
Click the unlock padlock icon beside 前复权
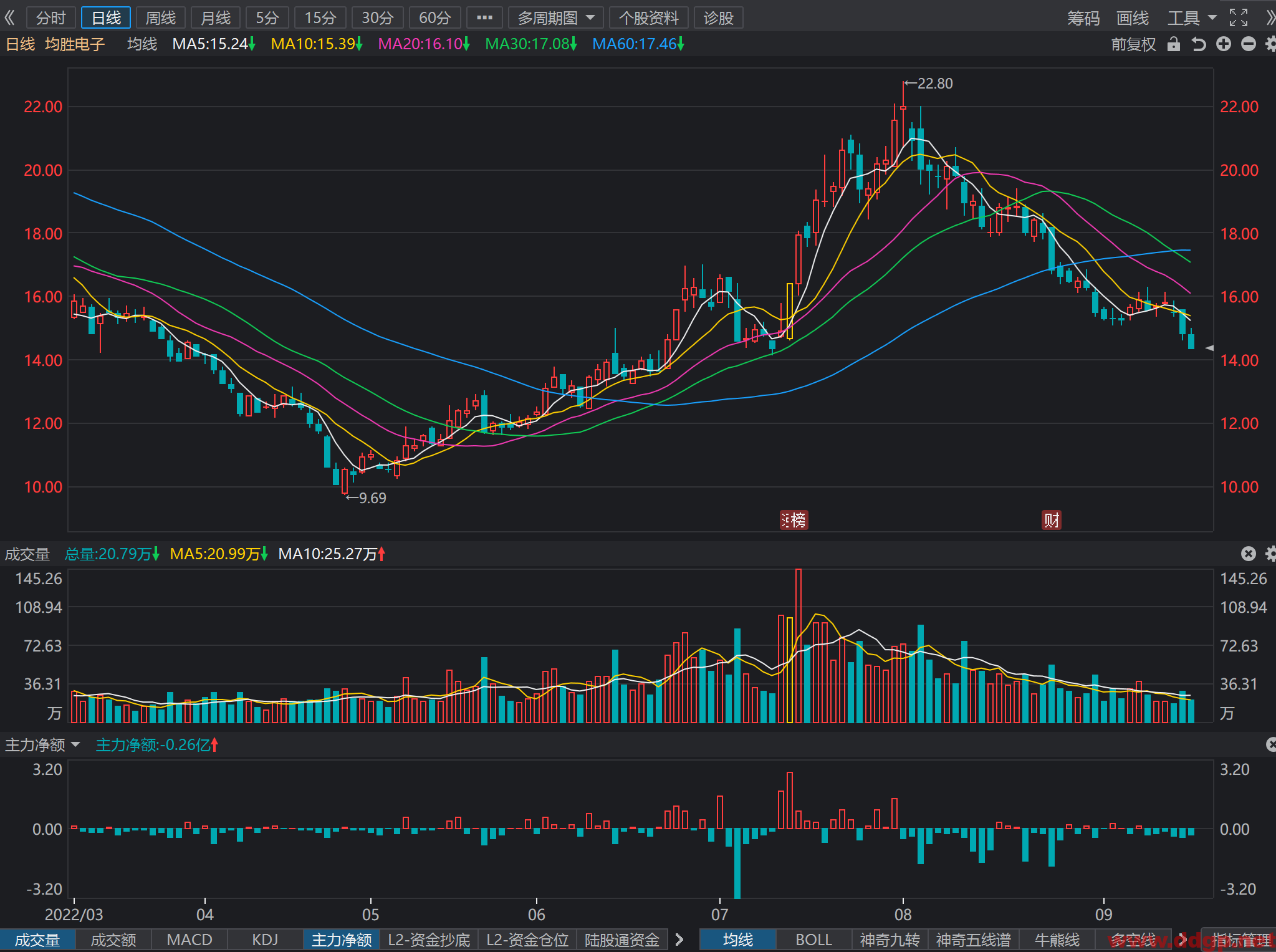tap(1174, 44)
